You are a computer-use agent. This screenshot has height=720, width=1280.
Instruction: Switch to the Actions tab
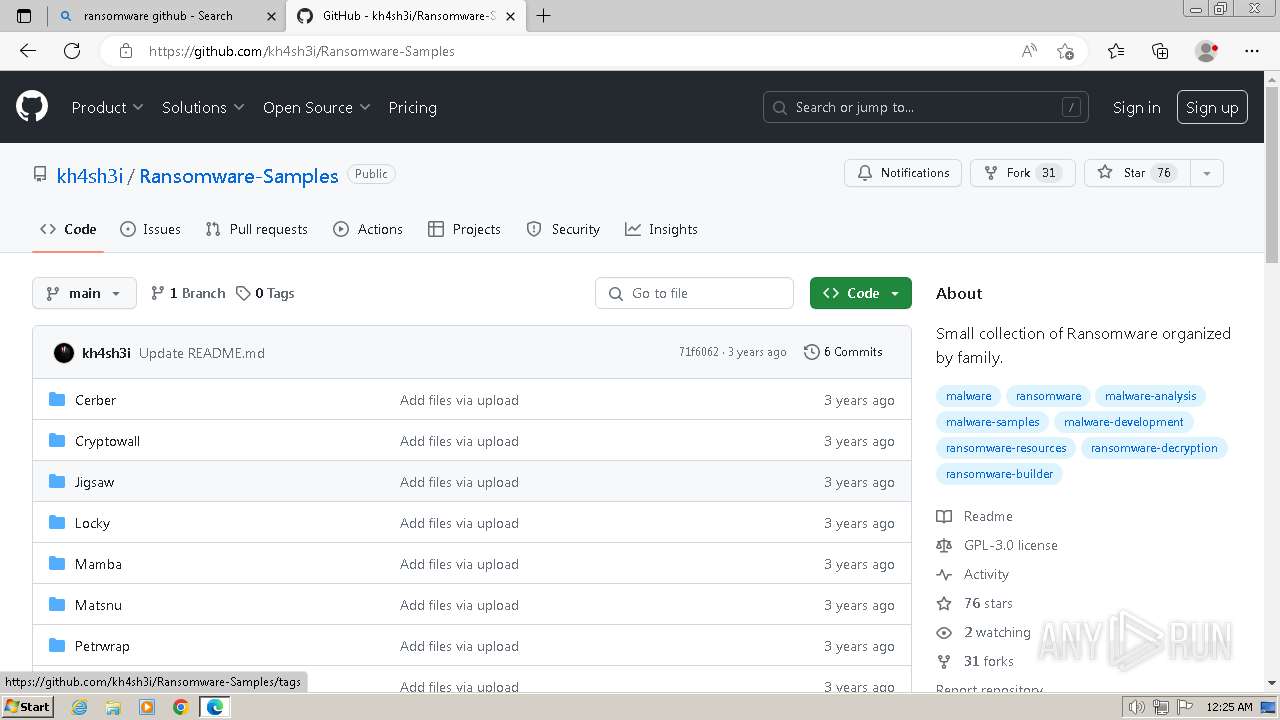(368, 229)
